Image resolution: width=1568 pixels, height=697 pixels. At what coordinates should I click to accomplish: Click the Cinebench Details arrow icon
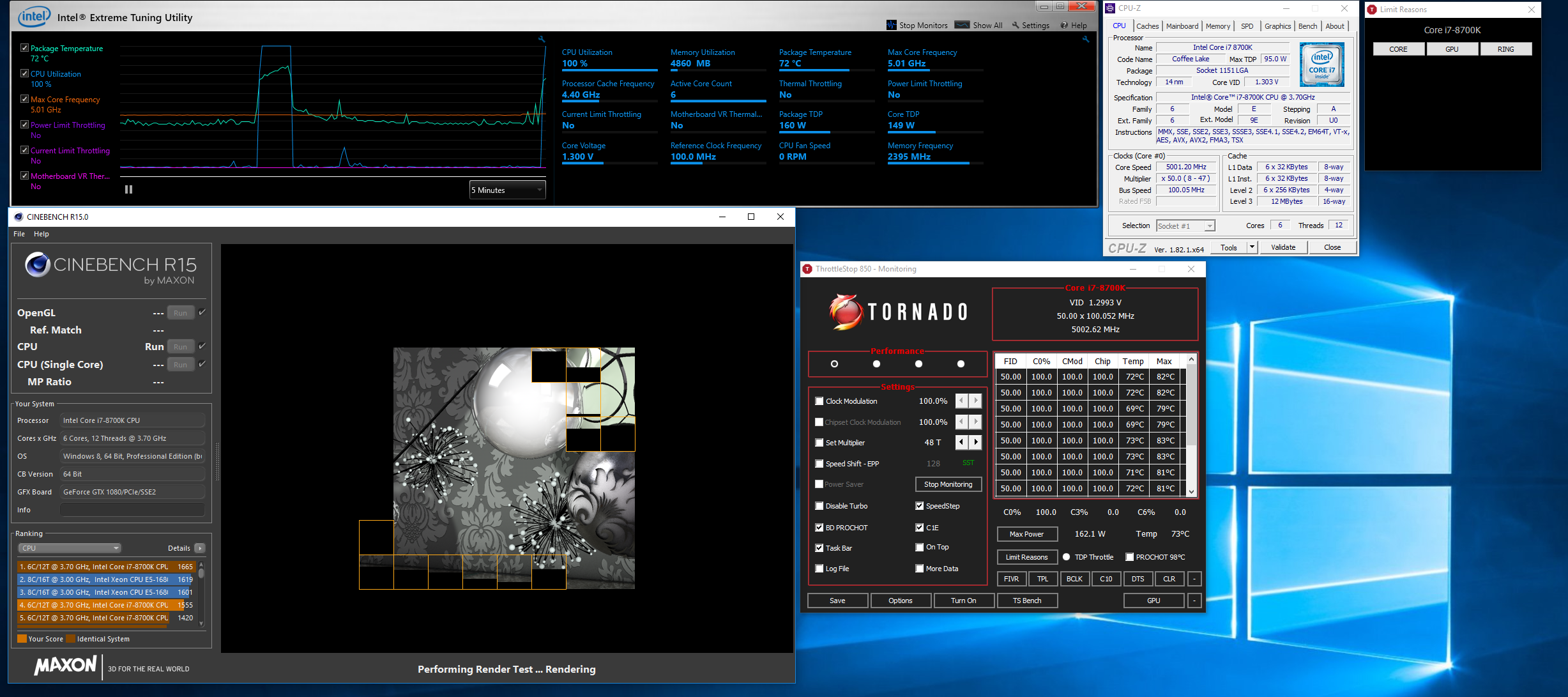click(200, 548)
